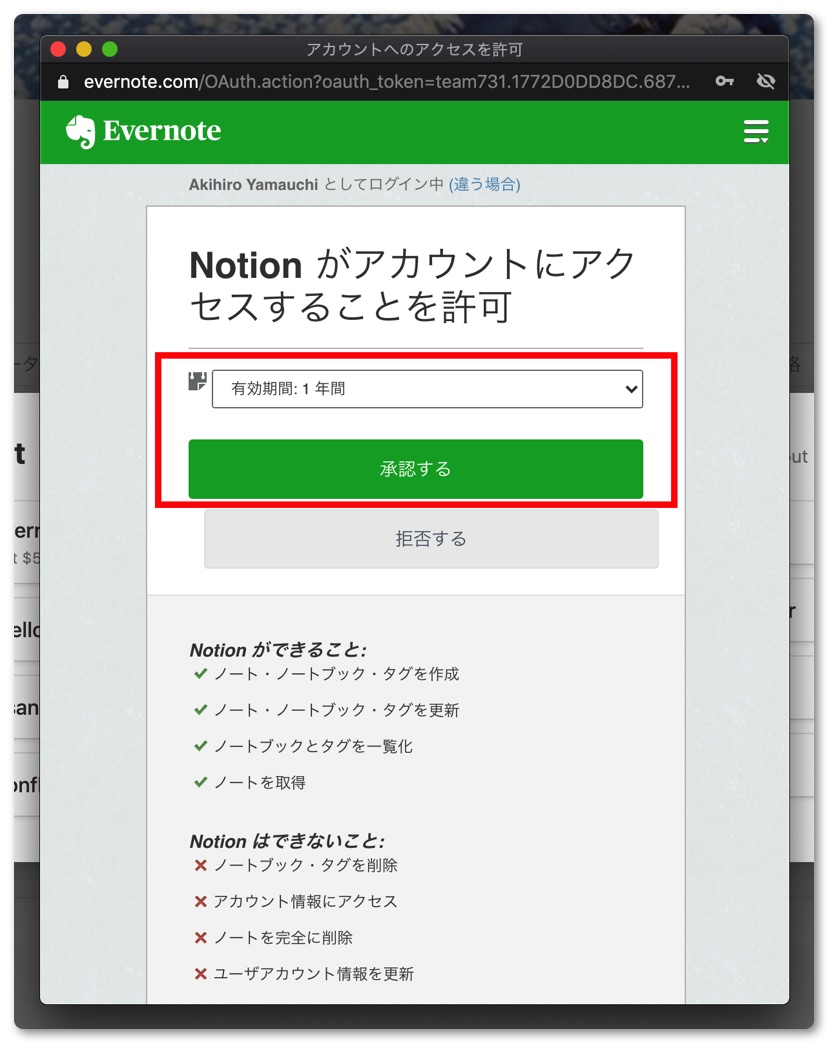Image resolution: width=828 pixels, height=1043 pixels.
Task: Click the small icon beside 有効期間 dropdown
Action: [198, 381]
